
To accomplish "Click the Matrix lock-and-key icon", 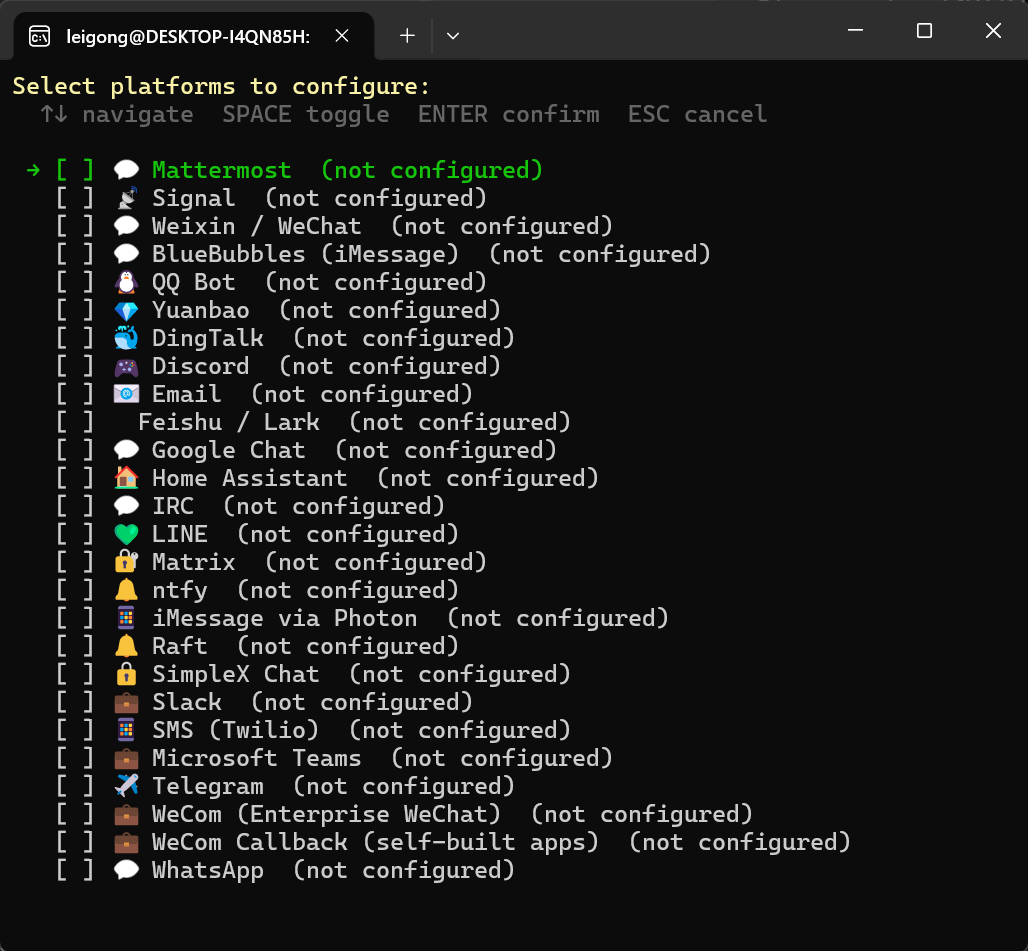I will point(127,562).
